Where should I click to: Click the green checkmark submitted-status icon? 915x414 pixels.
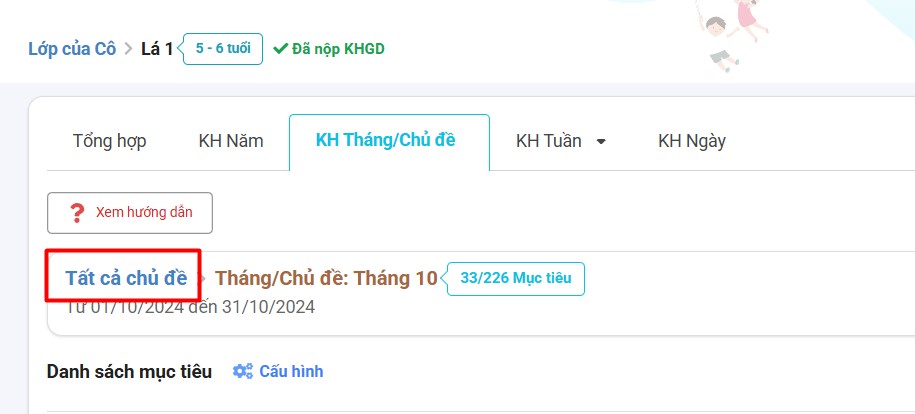pyautogui.click(x=280, y=48)
